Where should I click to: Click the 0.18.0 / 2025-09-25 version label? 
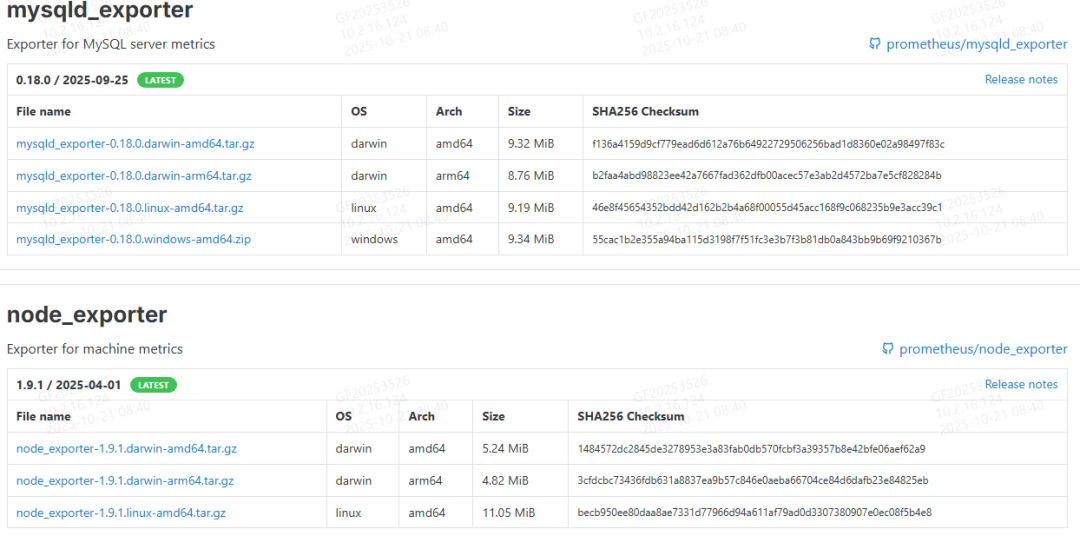(x=72, y=80)
